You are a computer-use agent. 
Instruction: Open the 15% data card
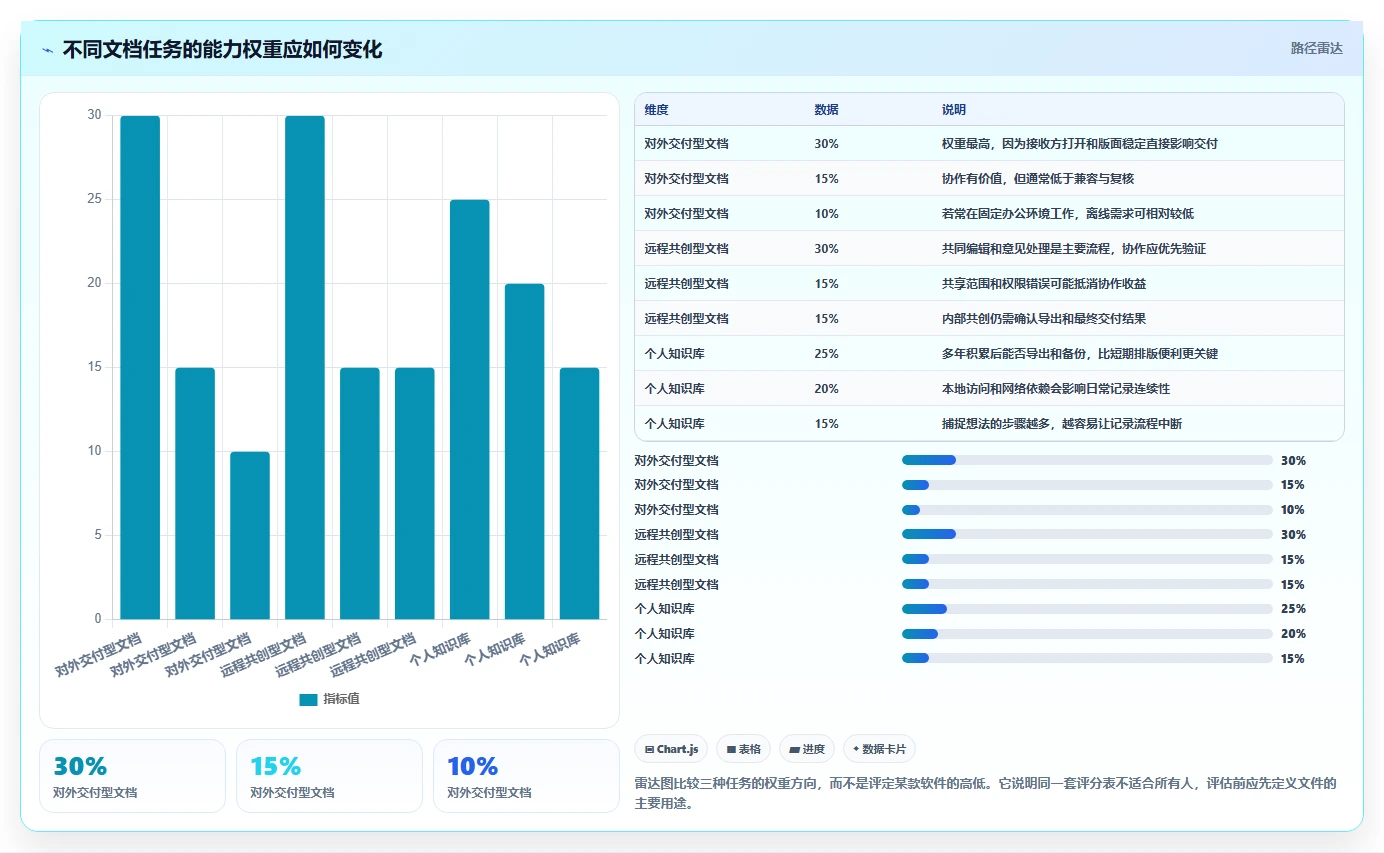click(329, 776)
